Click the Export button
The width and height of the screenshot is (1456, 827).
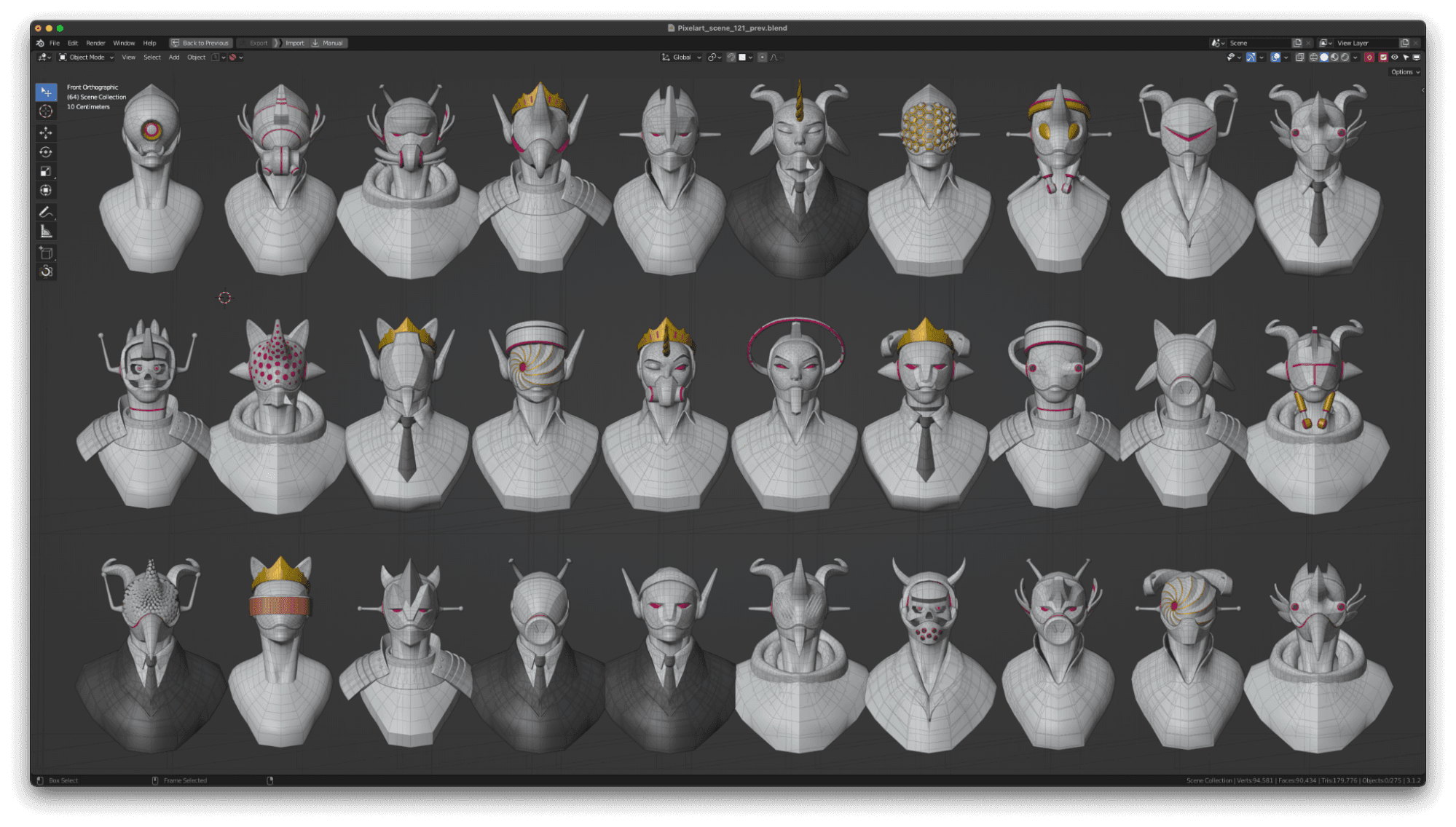click(255, 43)
